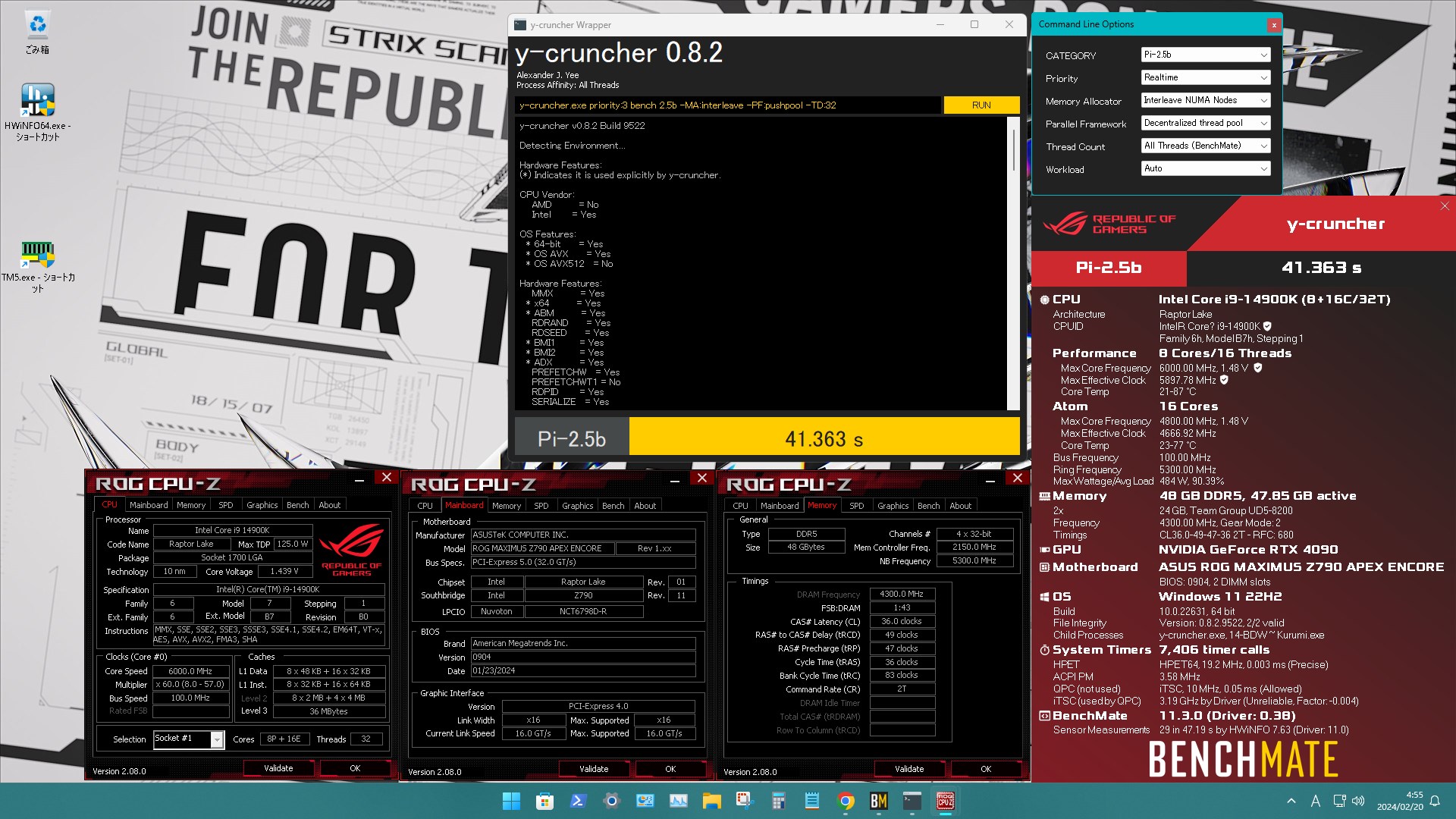Switch to SPD tab in the left CPU-Z window
This screenshot has height=819, width=1456.
coord(226,505)
